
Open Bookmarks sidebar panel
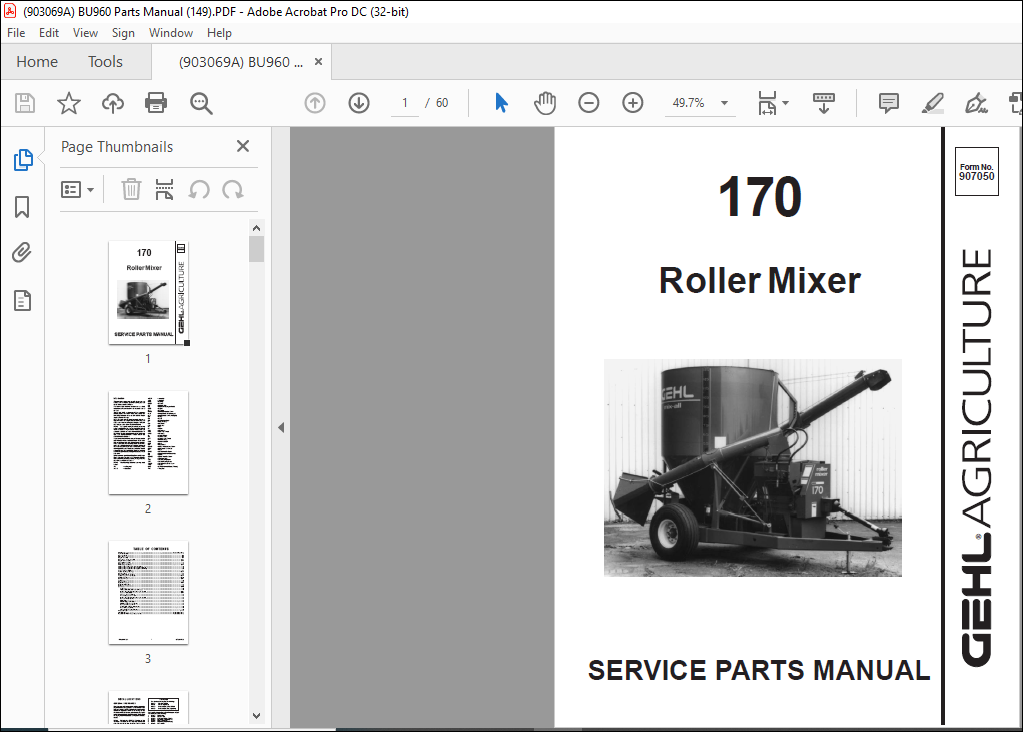point(22,207)
